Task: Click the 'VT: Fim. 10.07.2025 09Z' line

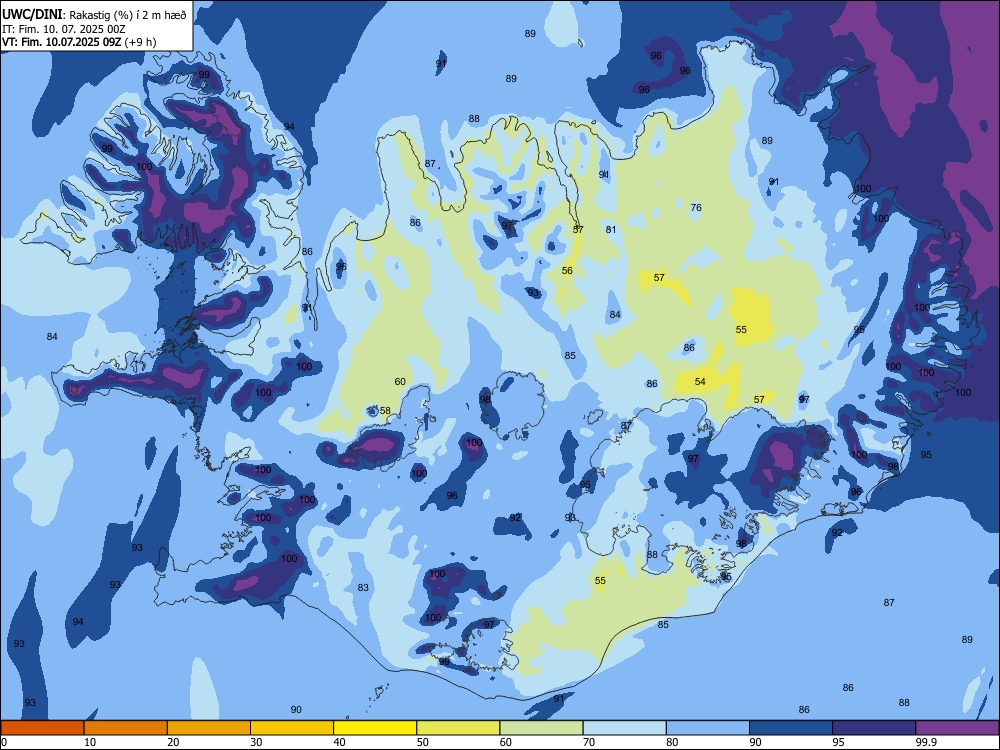Action: [x=62, y=42]
